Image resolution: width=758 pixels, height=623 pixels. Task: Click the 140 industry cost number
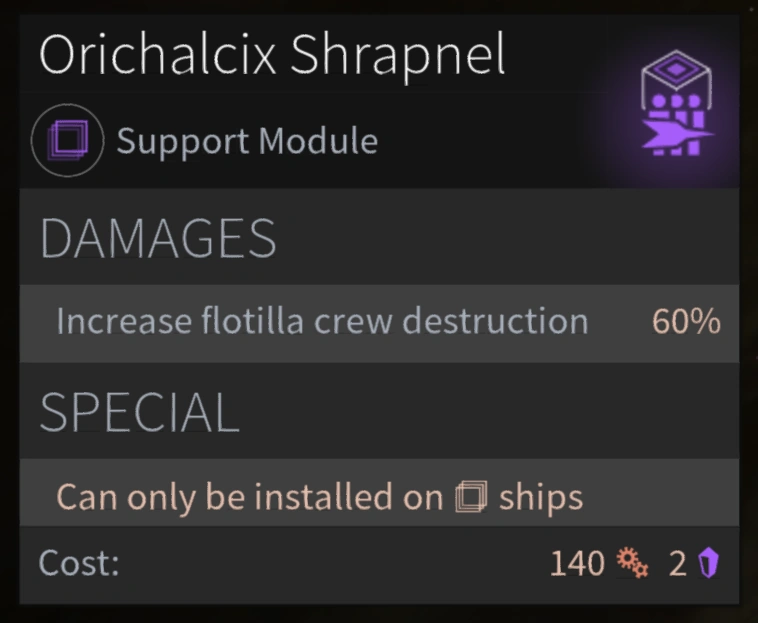tap(577, 564)
